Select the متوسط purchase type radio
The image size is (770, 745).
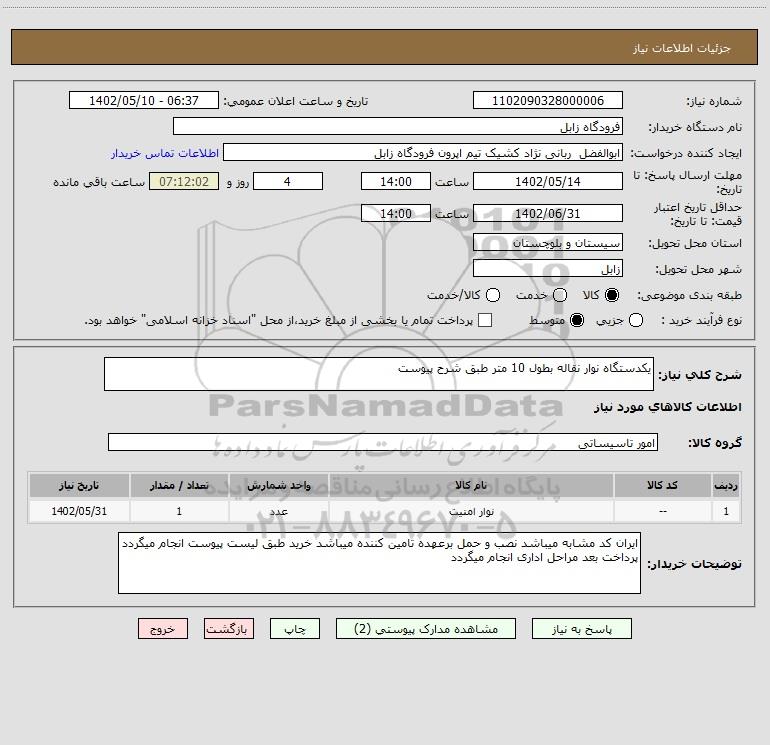[577, 320]
